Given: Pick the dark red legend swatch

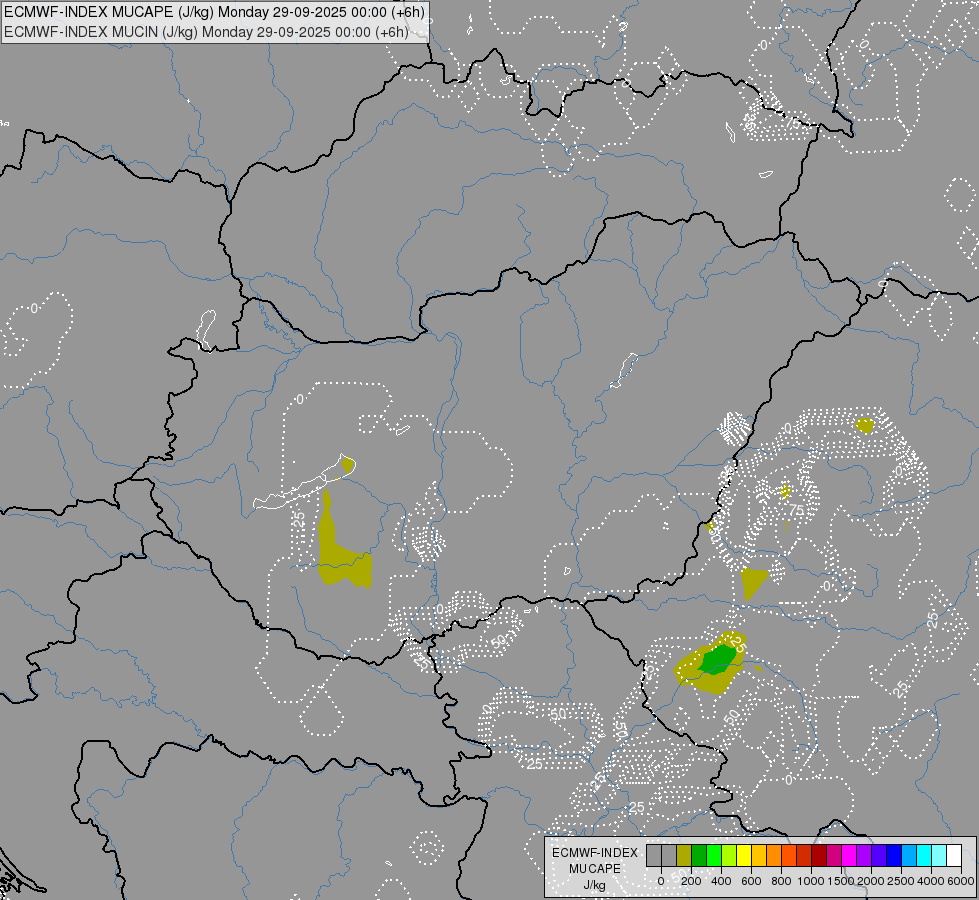Looking at the screenshot, I should (x=819, y=855).
